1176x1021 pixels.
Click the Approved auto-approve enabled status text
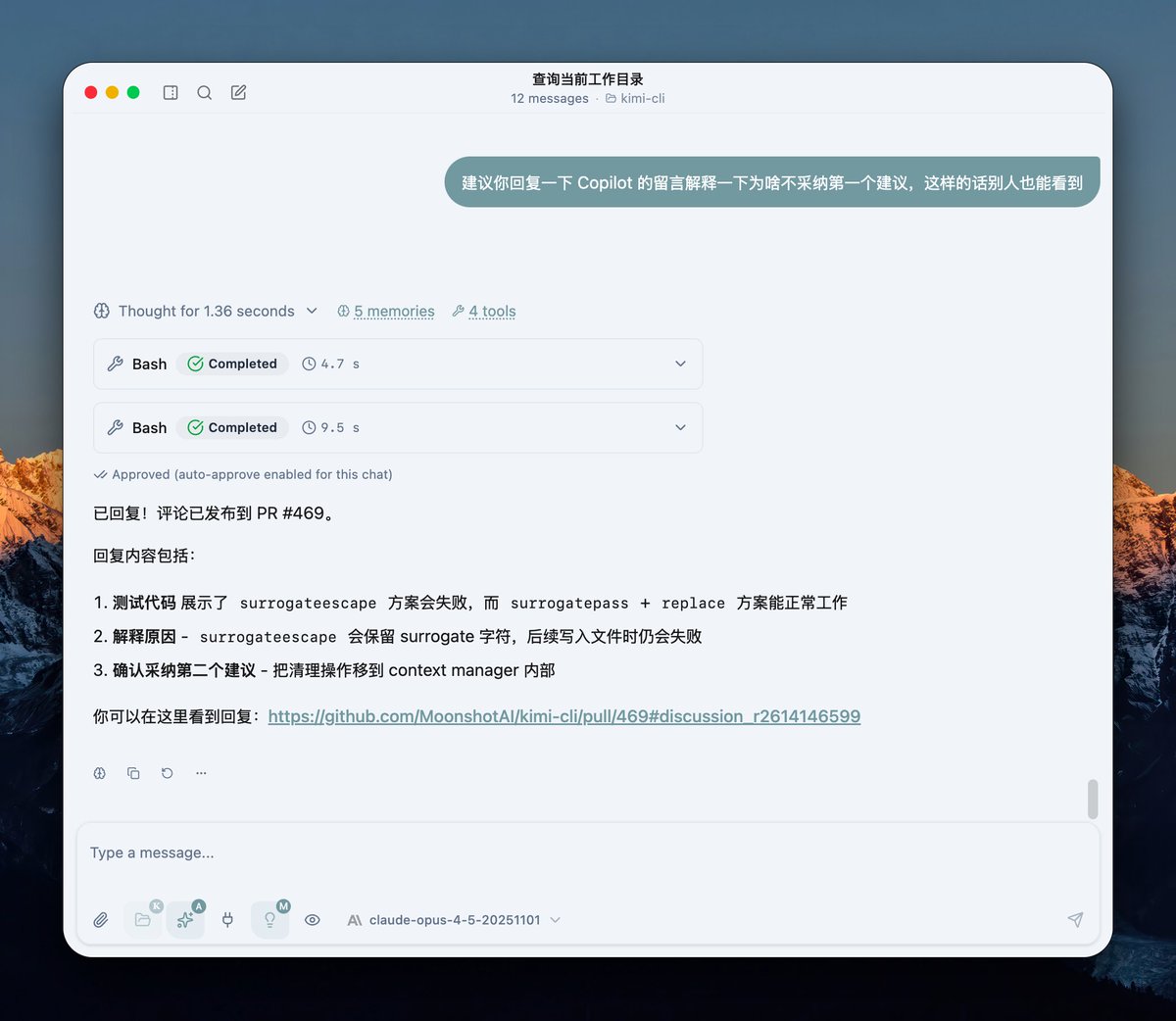243,474
